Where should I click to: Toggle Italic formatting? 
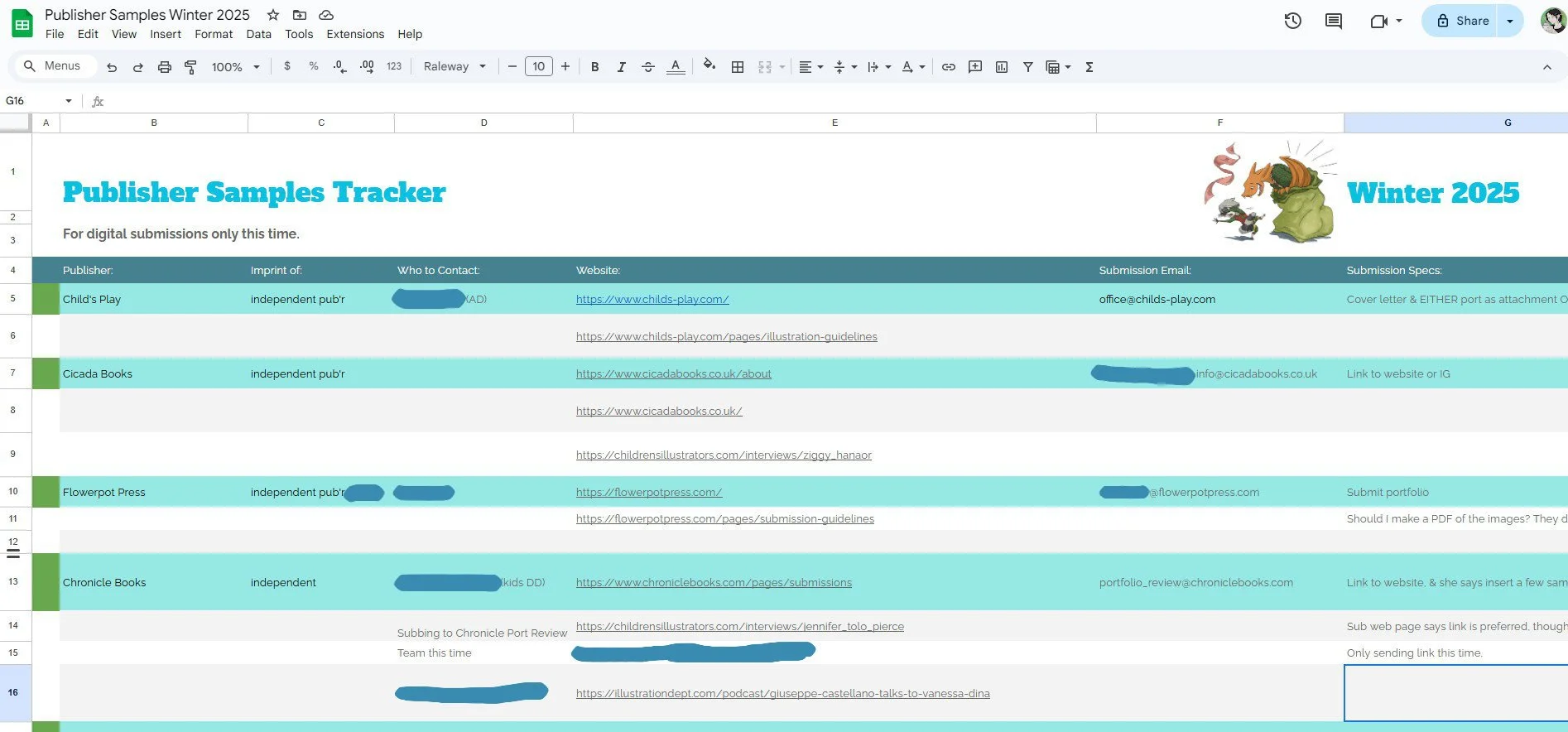[x=621, y=67]
